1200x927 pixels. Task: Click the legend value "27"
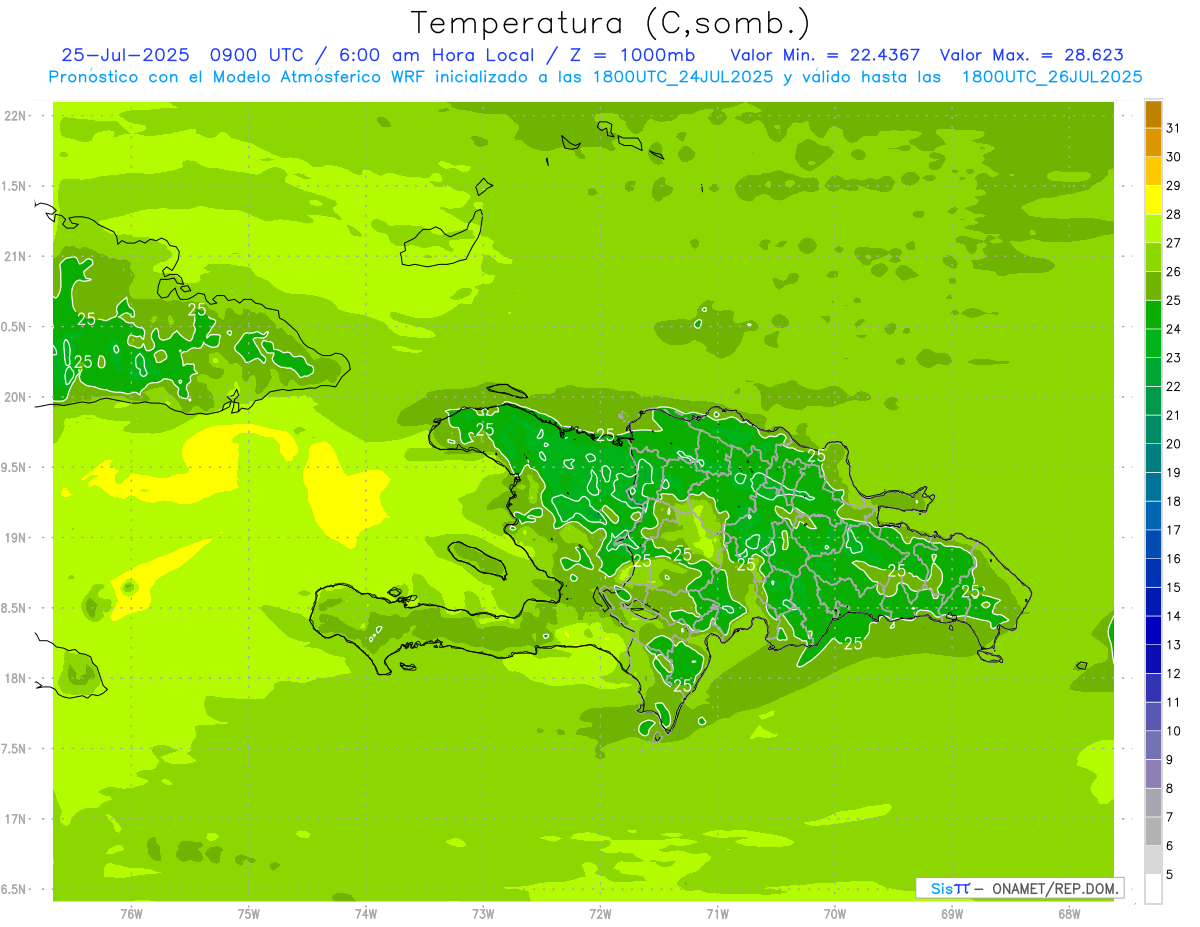tap(1174, 243)
